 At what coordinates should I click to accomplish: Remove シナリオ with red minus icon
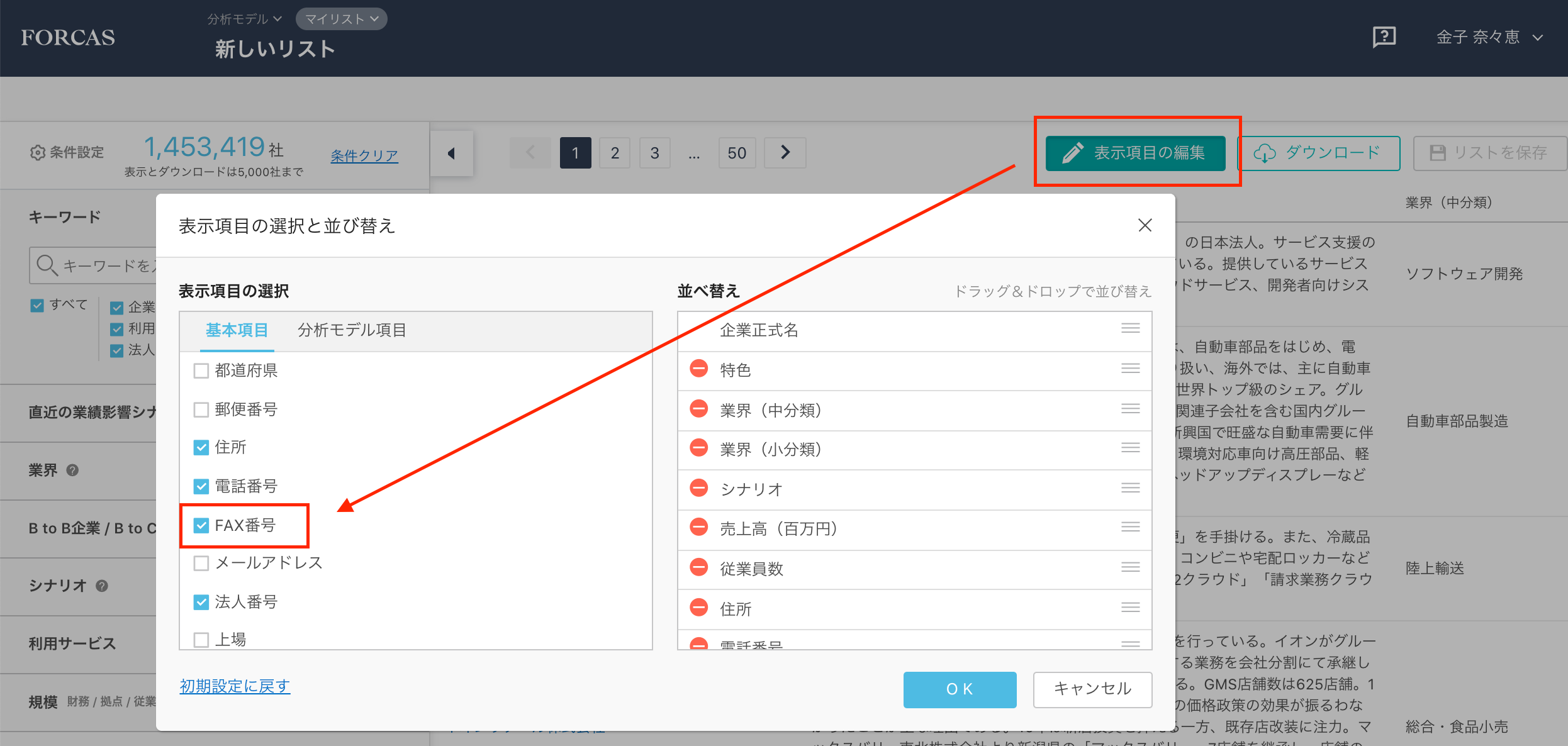pyautogui.click(x=698, y=488)
